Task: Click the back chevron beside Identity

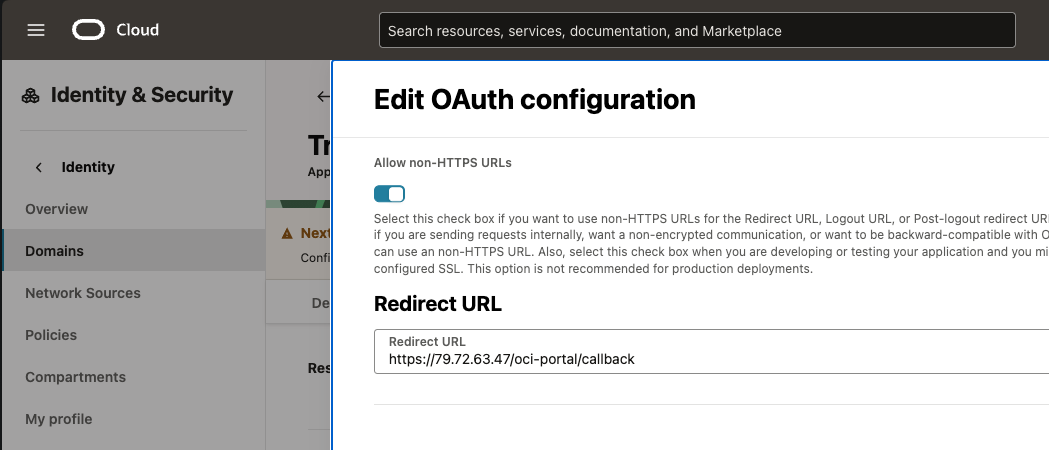Action: click(39, 167)
